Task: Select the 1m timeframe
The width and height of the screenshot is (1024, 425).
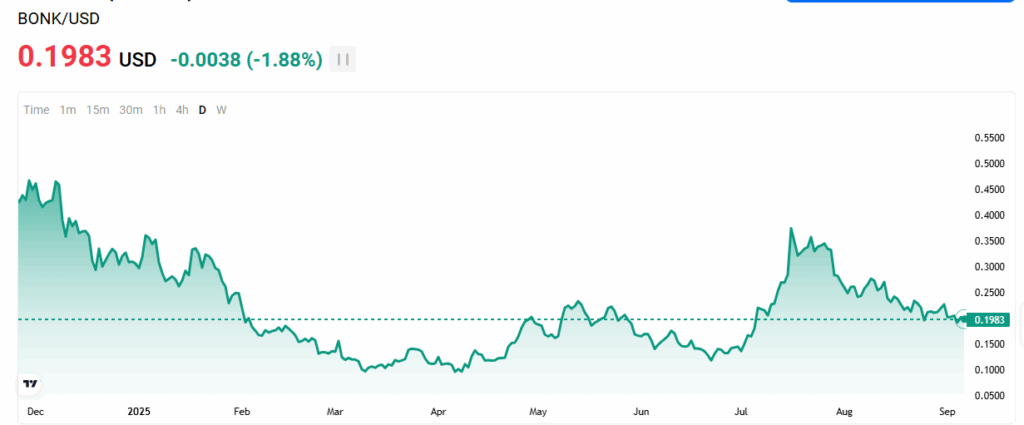Action: point(68,110)
